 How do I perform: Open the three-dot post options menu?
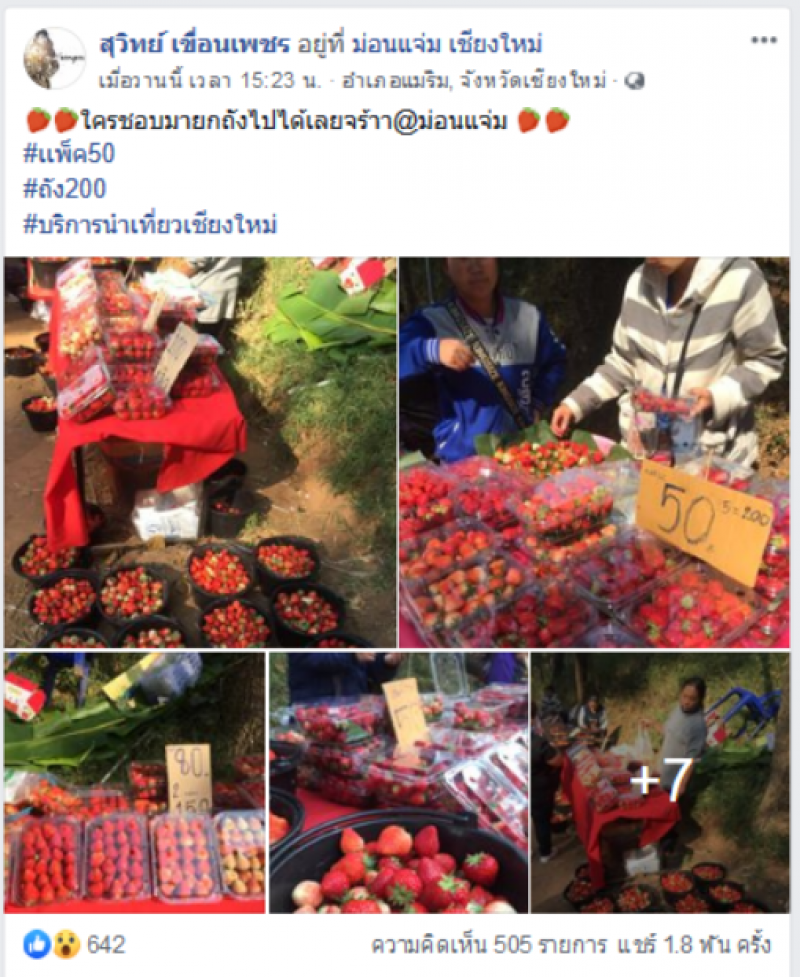763,41
